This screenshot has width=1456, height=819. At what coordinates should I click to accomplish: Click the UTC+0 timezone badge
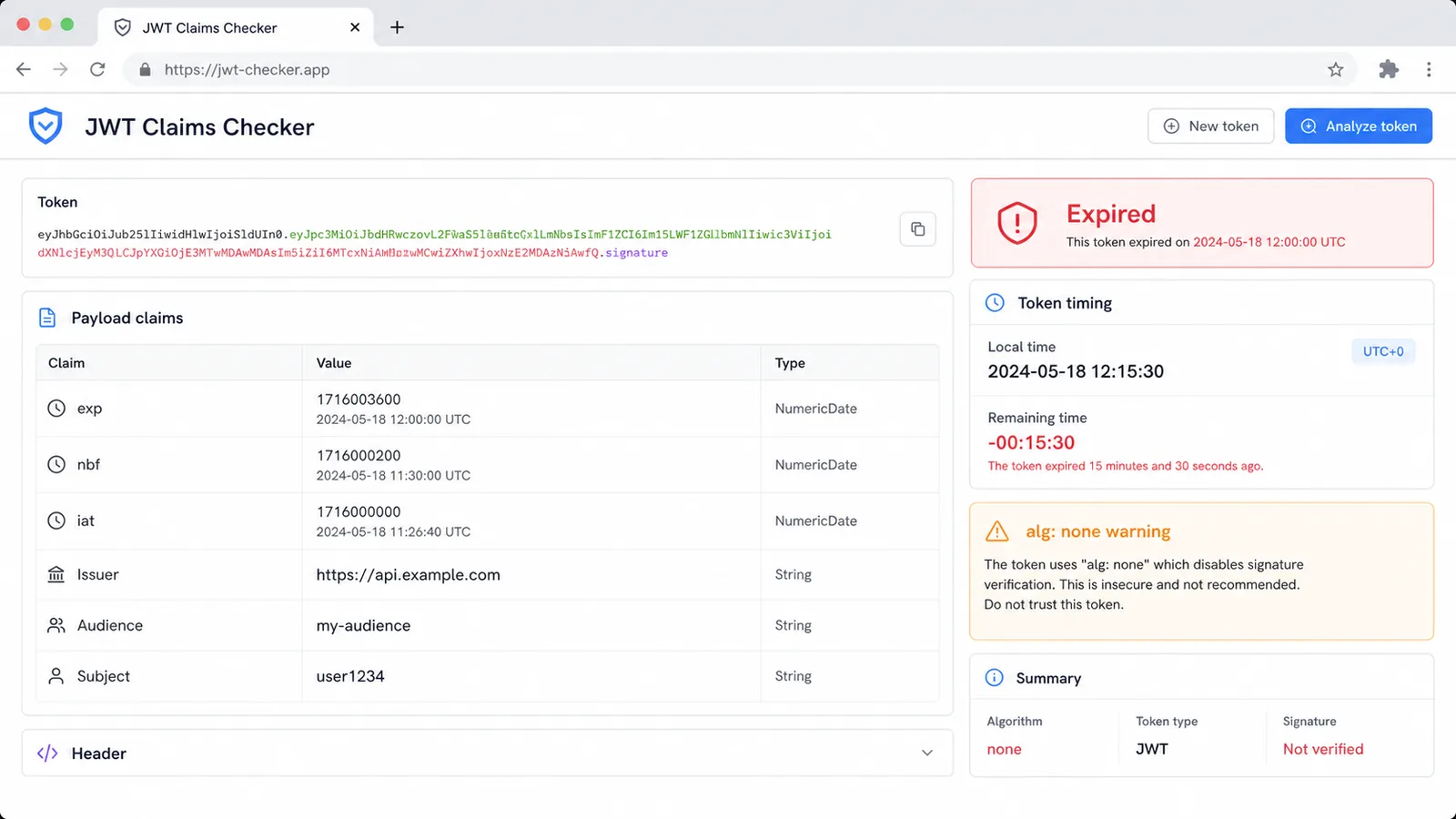(1383, 351)
